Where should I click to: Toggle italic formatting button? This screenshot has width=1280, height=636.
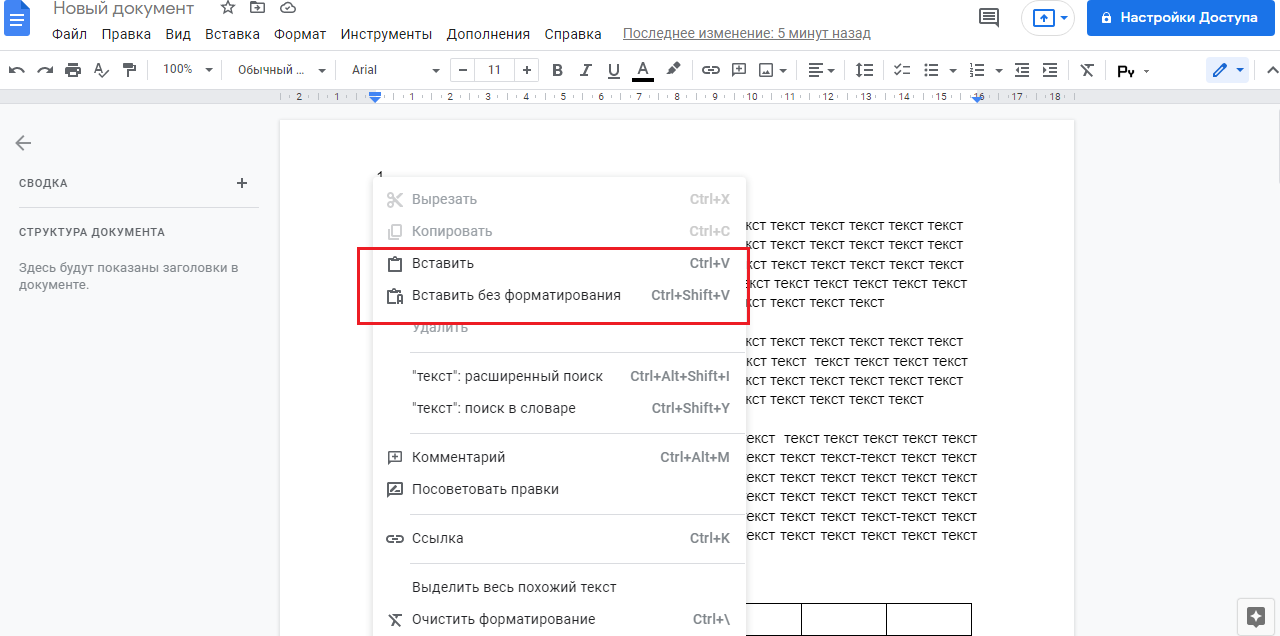click(586, 70)
